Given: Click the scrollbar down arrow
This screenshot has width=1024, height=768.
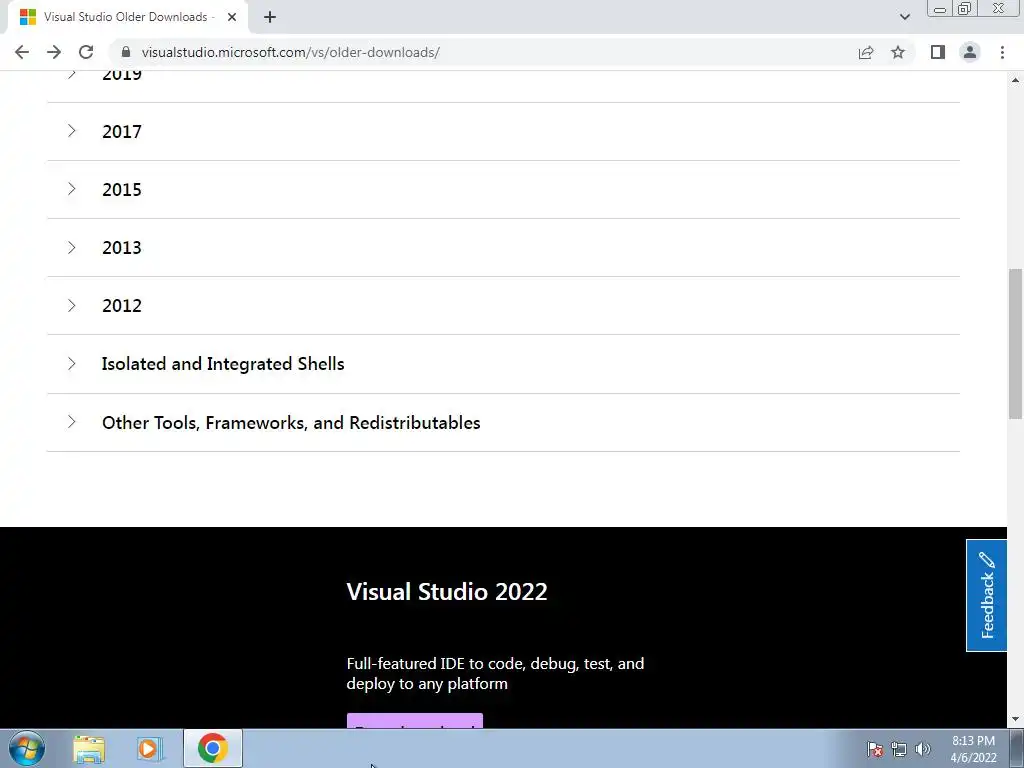Looking at the screenshot, I should click(x=1015, y=720).
